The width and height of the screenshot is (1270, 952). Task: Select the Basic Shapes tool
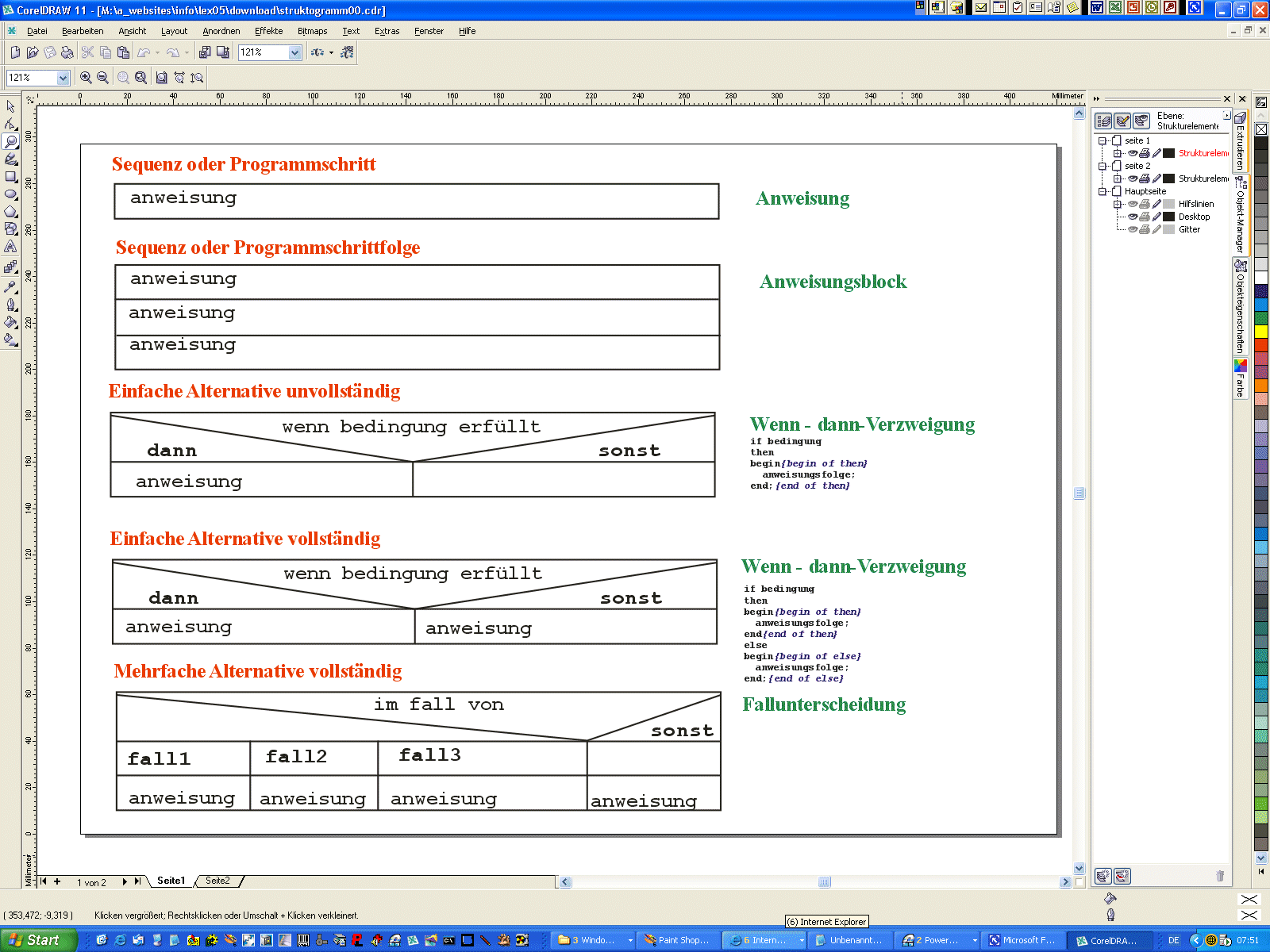pos(10,228)
